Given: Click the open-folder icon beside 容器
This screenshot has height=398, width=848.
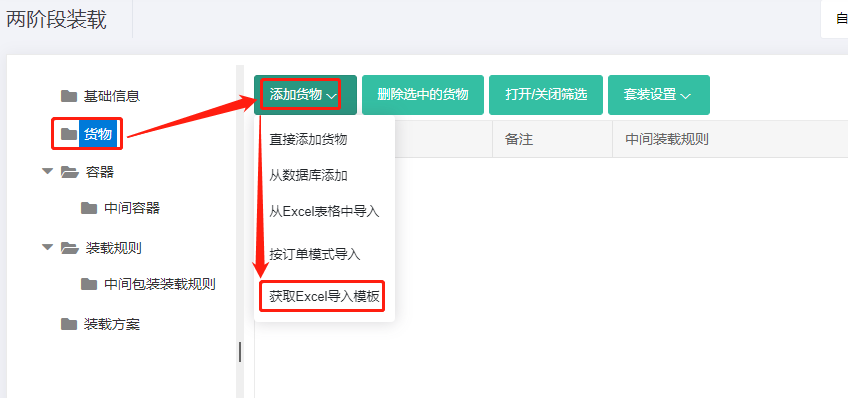Looking at the screenshot, I should click(69, 172).
